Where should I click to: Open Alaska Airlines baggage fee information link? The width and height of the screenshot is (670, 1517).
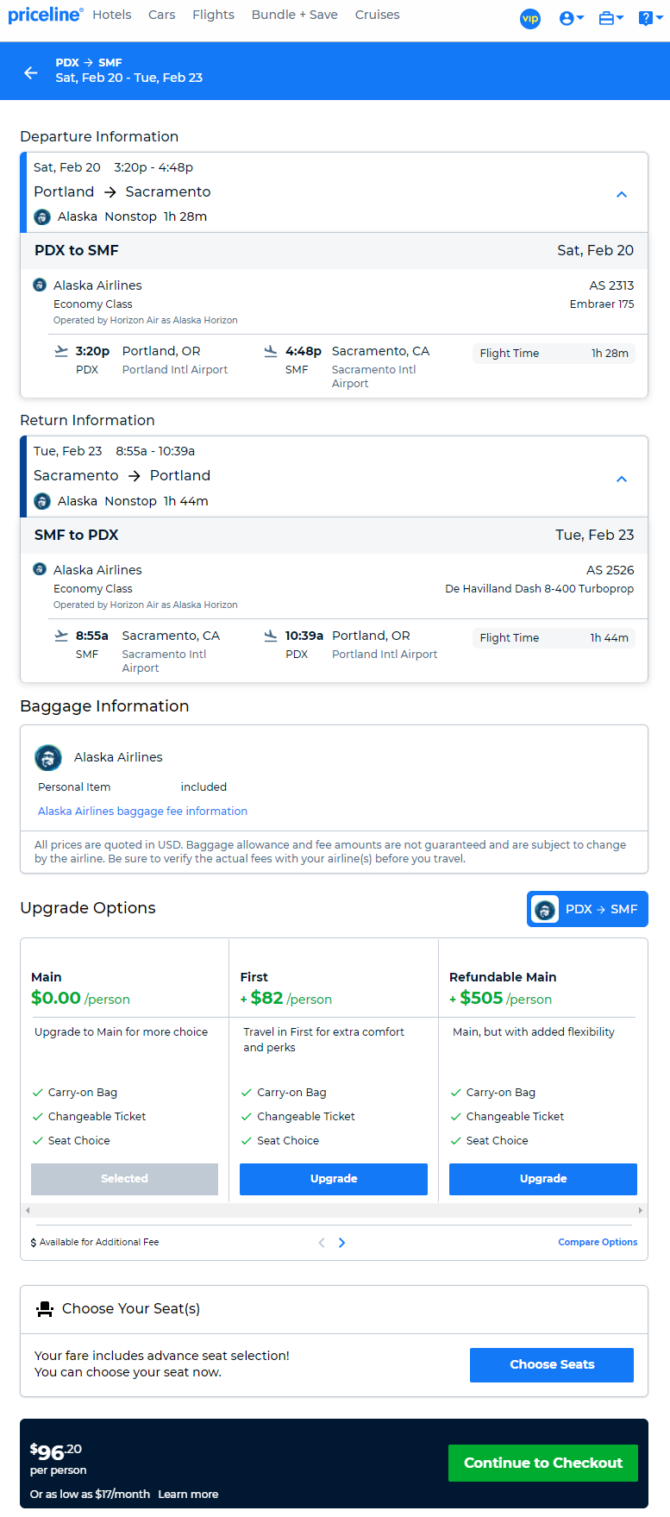click(x=143, y=811)
